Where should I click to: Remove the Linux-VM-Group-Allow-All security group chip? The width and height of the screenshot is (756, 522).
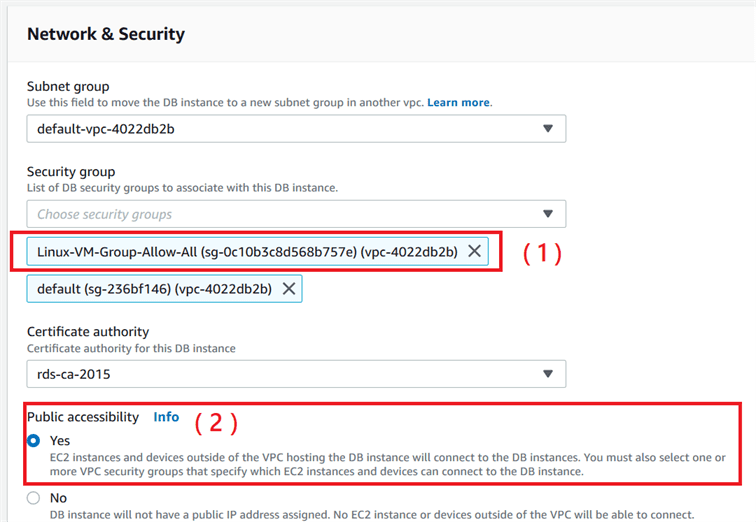[474, 251]
